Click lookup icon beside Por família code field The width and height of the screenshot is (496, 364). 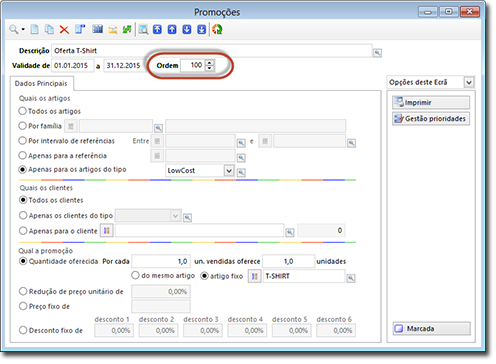click(158, 128)
